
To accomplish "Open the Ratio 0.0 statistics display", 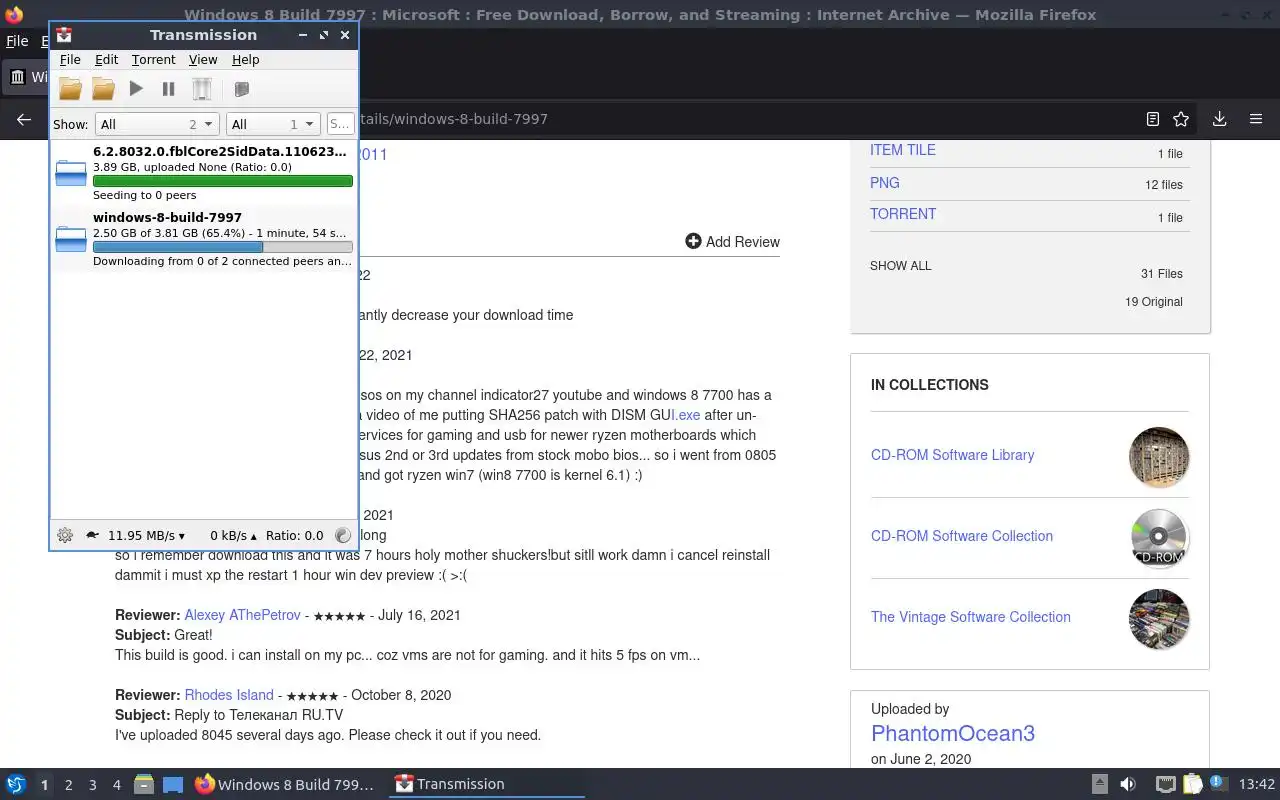I will (x=295, y=535).
